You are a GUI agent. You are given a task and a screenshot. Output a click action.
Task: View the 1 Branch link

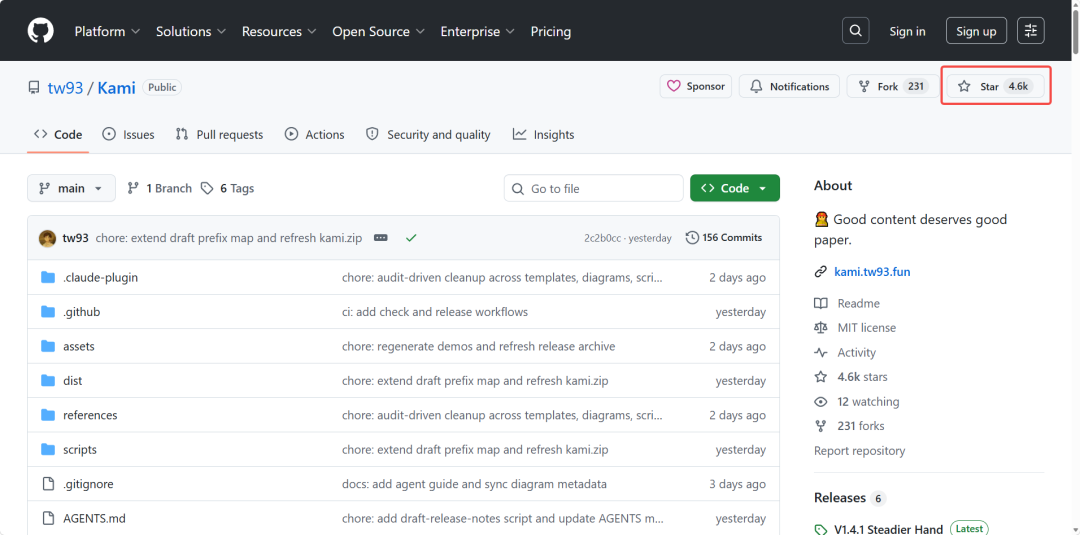click(x=159, y=188)
